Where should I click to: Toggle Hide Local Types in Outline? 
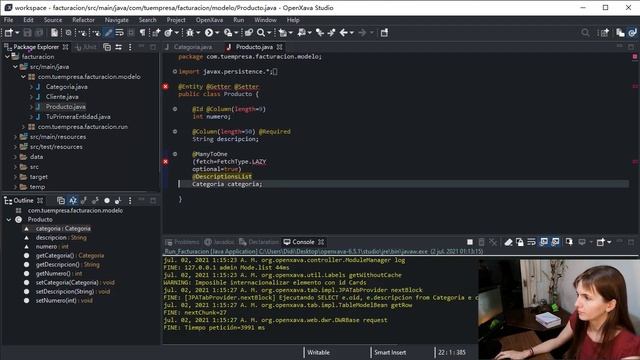(118, 200)
